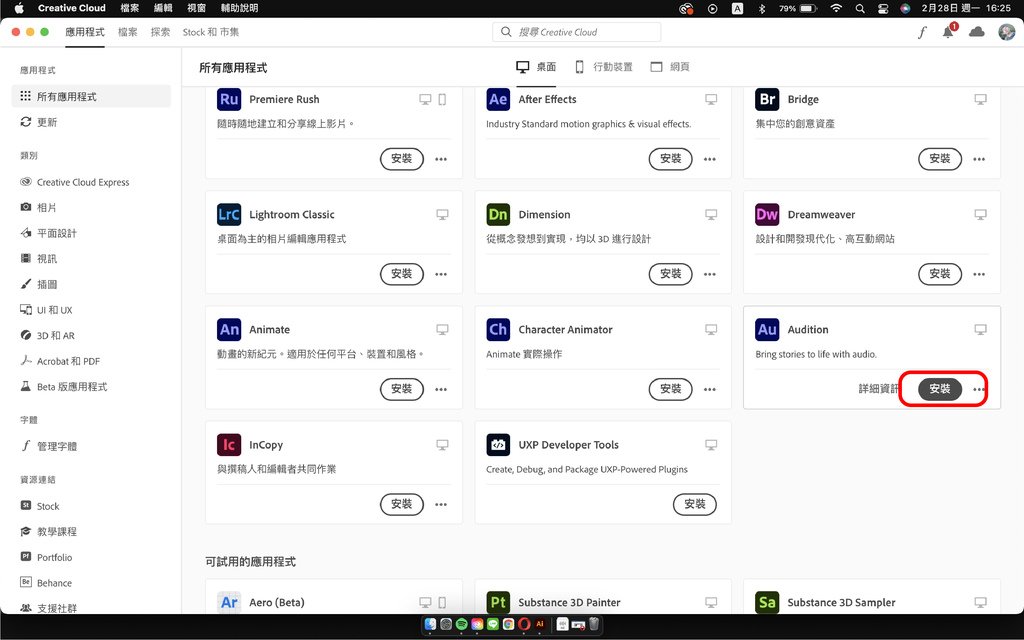This screenshot has width=1024, height=640.
Task: Open more options for Bridge
Action: click(979, 159)
